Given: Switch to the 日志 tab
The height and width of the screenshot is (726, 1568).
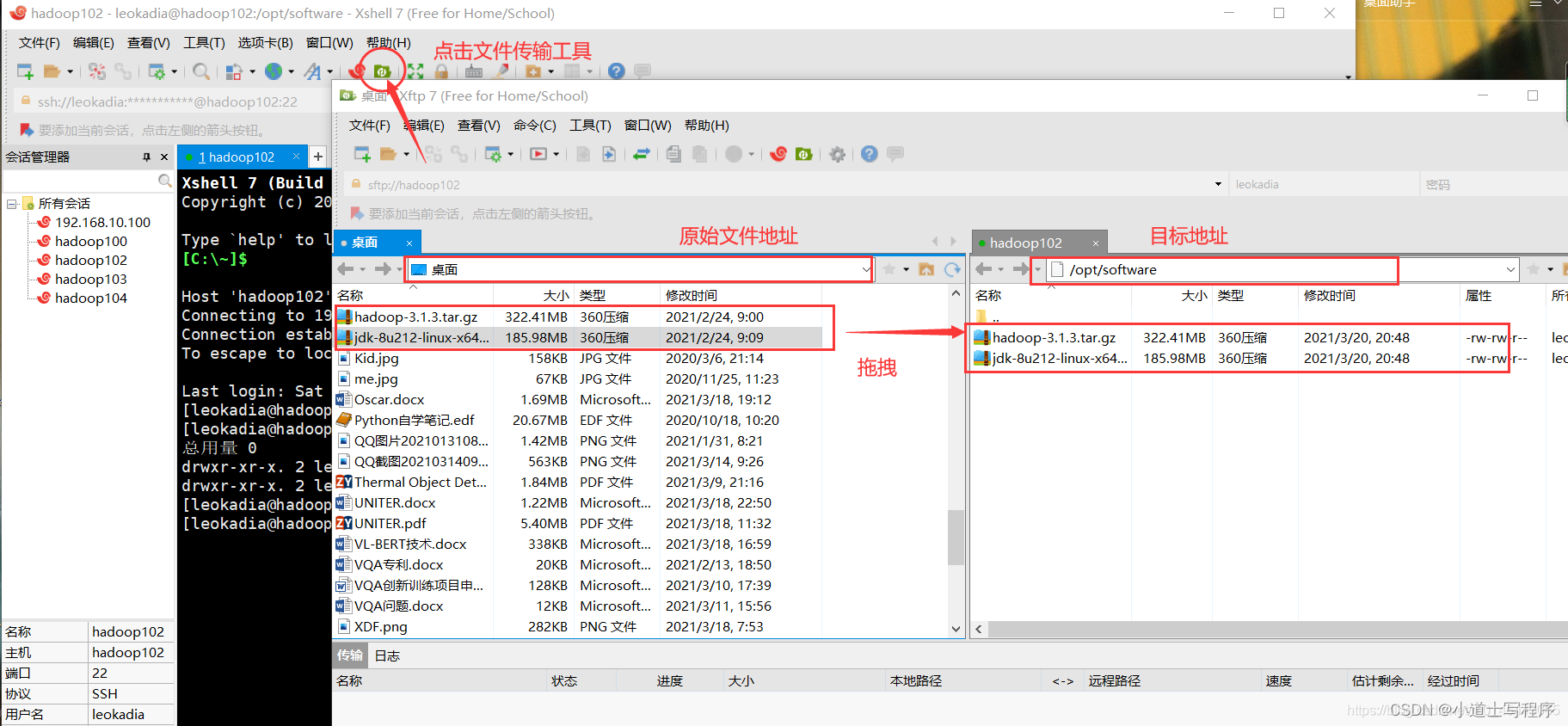Looking at the screenshot, I should [x=387, y=655].
